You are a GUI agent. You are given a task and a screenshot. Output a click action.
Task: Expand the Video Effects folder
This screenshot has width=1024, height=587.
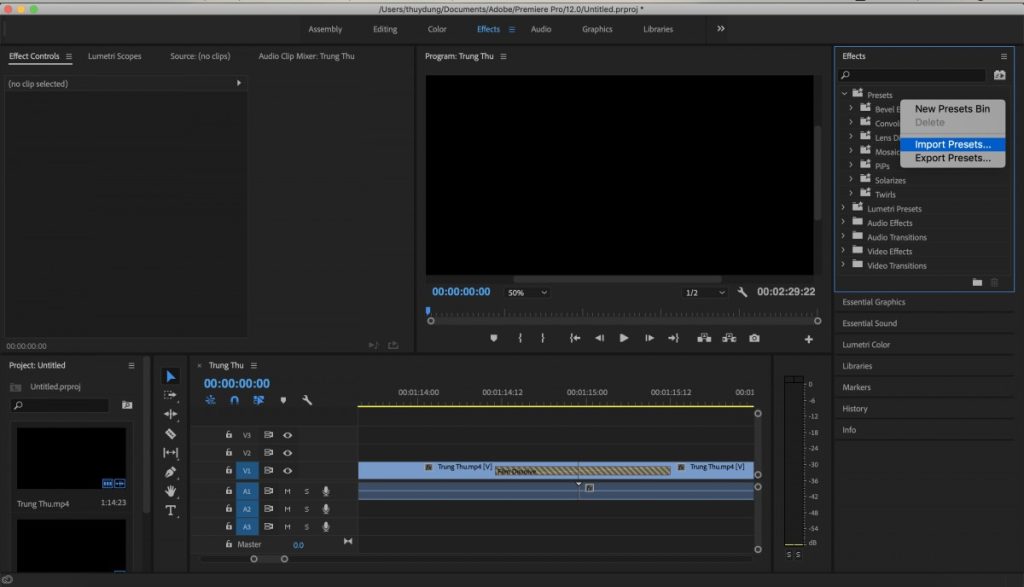click(x=843, y=251)
